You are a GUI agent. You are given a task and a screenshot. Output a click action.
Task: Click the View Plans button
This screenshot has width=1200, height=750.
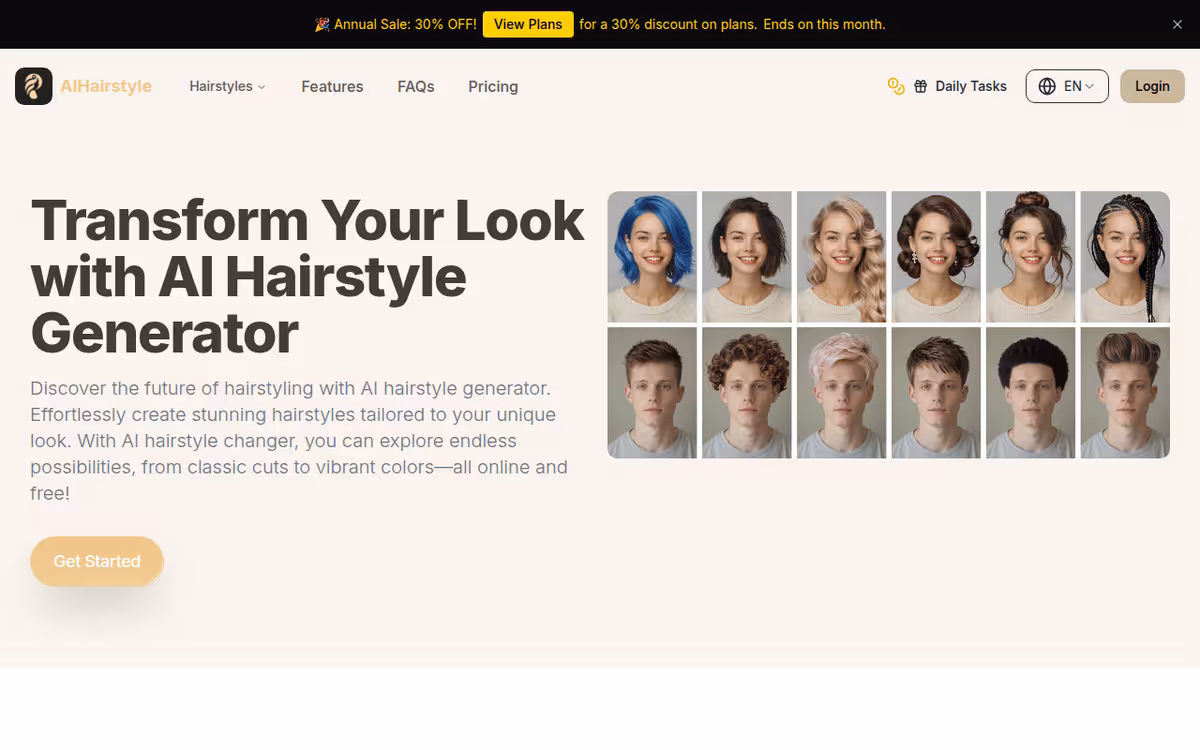[x=528, y=24]
